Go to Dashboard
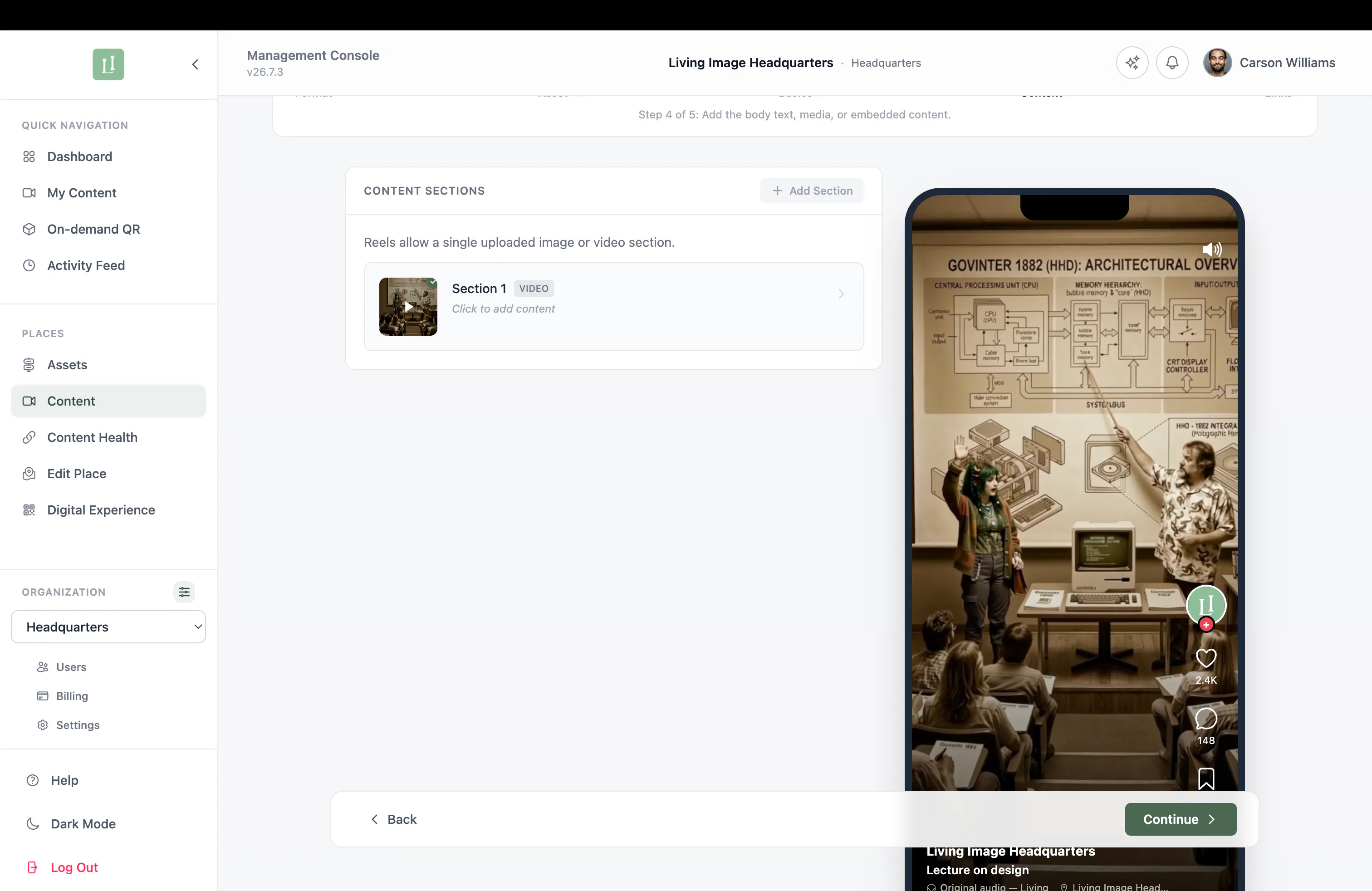This screenshot has height=891, width=1372. click(108, 157)
